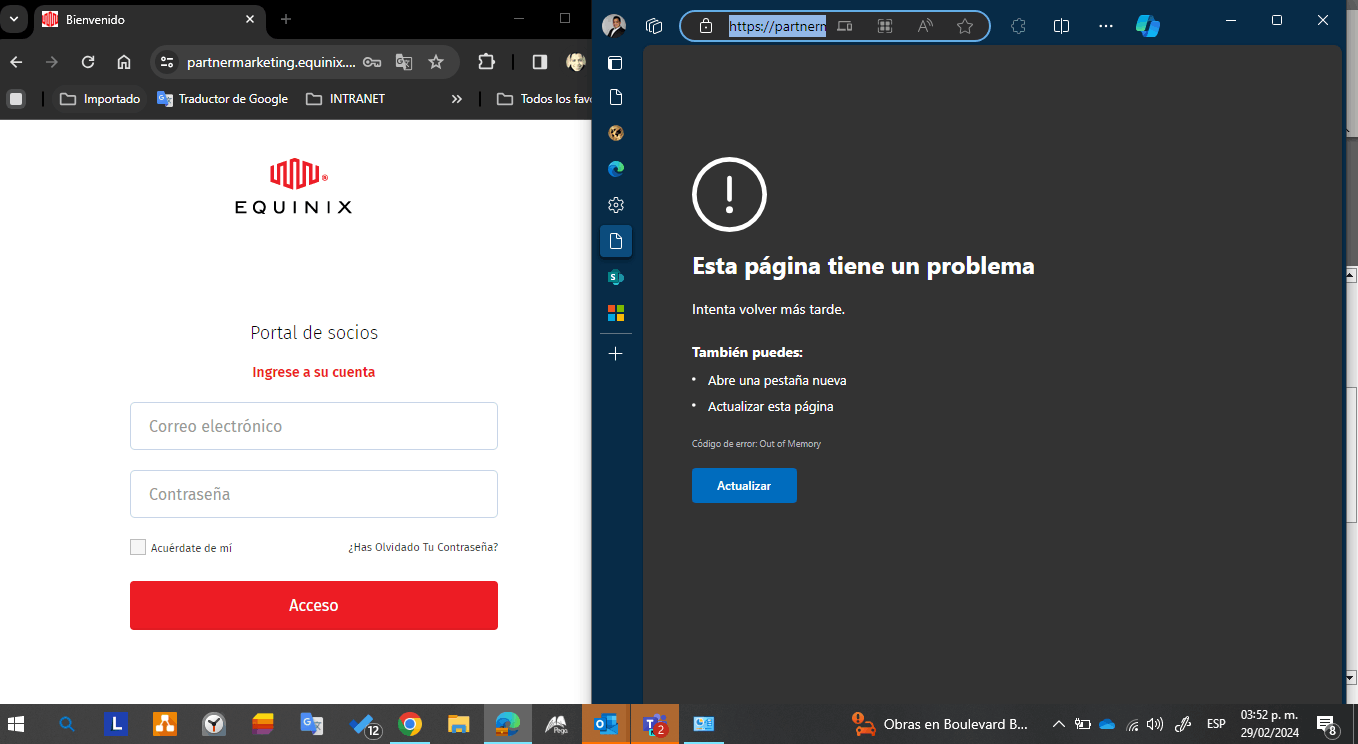Open taskbar search magnifier
This screenshot has height=744, width=1358.
point(67,724)
